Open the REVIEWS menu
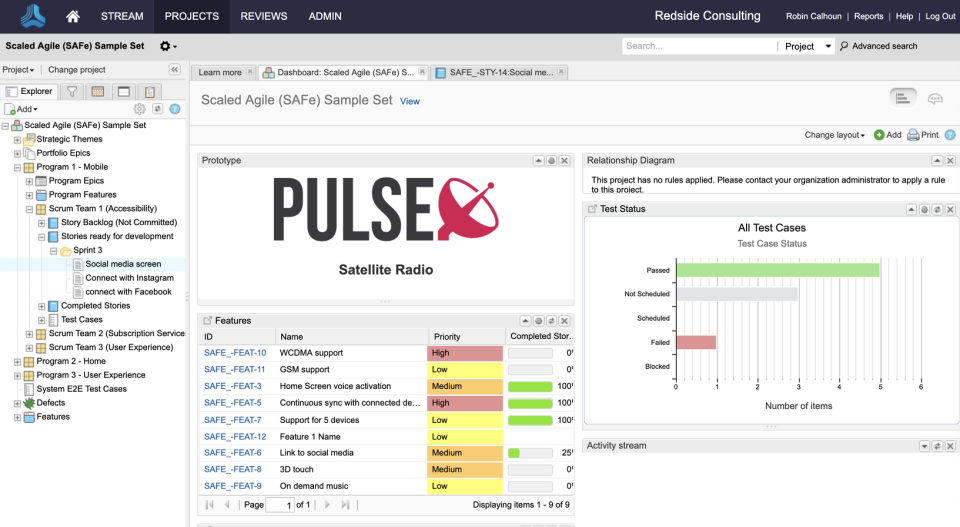 point(264,17)
